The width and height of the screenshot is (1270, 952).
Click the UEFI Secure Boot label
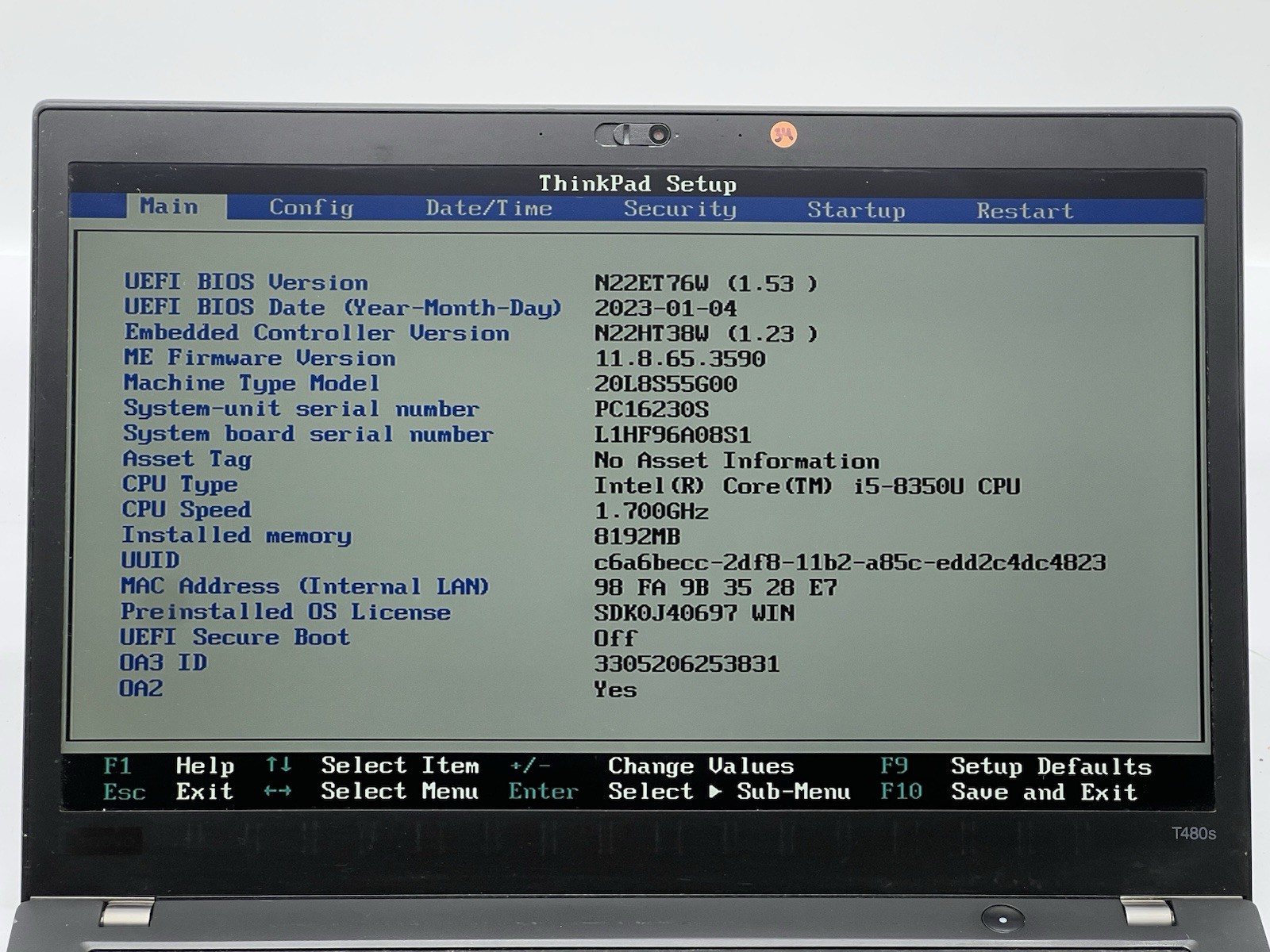[235, 637]
